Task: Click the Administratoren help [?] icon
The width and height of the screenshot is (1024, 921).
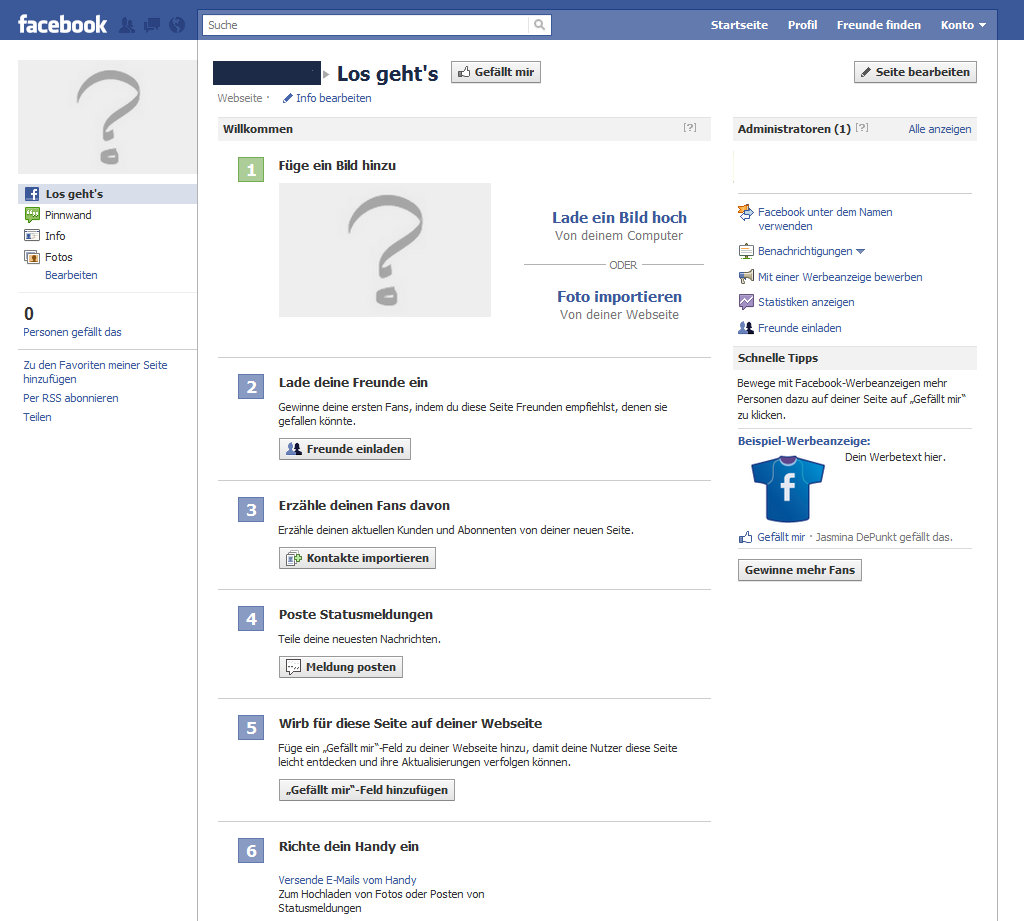Action: [x=862, y=127]
